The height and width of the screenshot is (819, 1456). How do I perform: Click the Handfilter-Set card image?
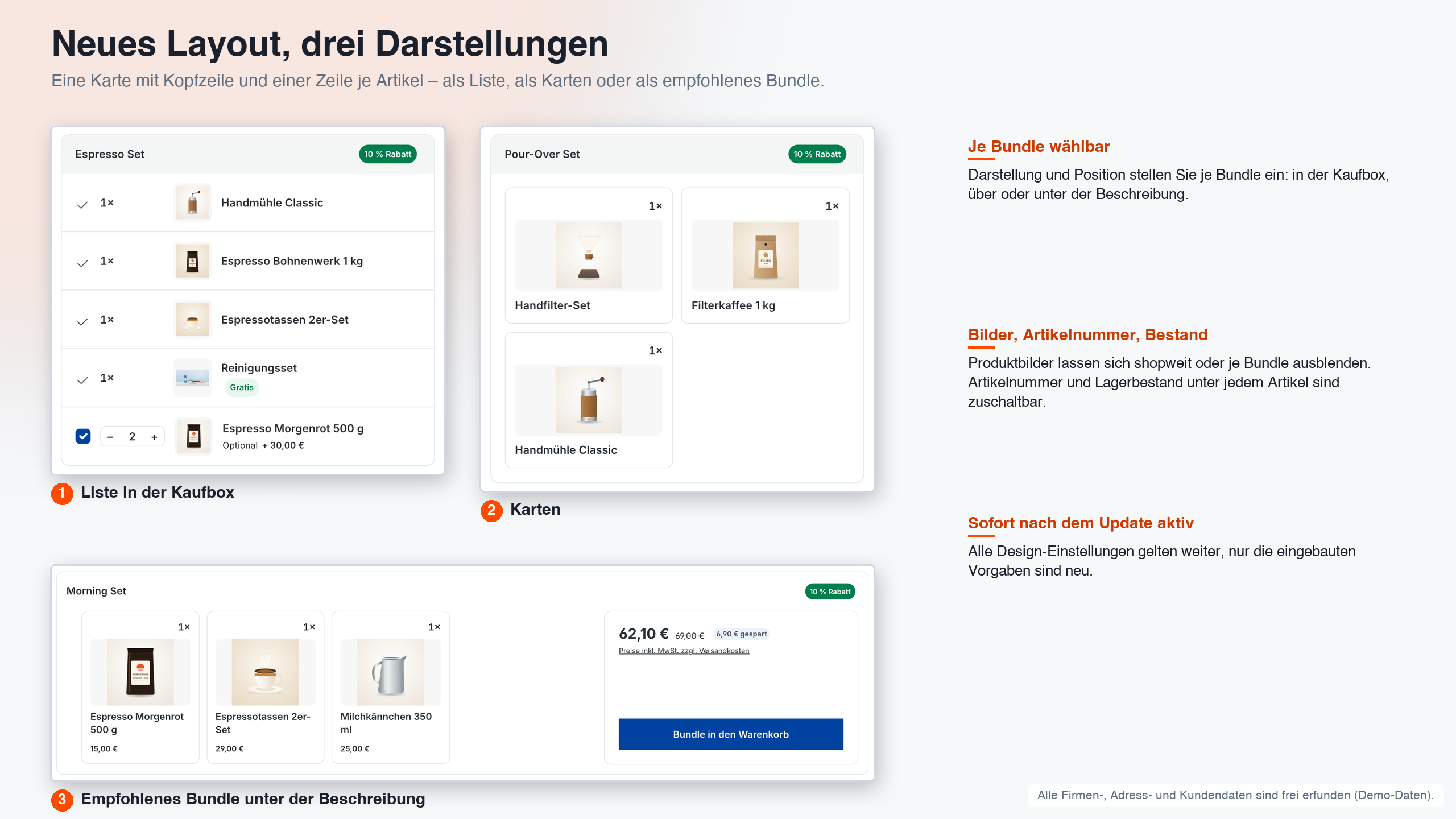(589, 255)
